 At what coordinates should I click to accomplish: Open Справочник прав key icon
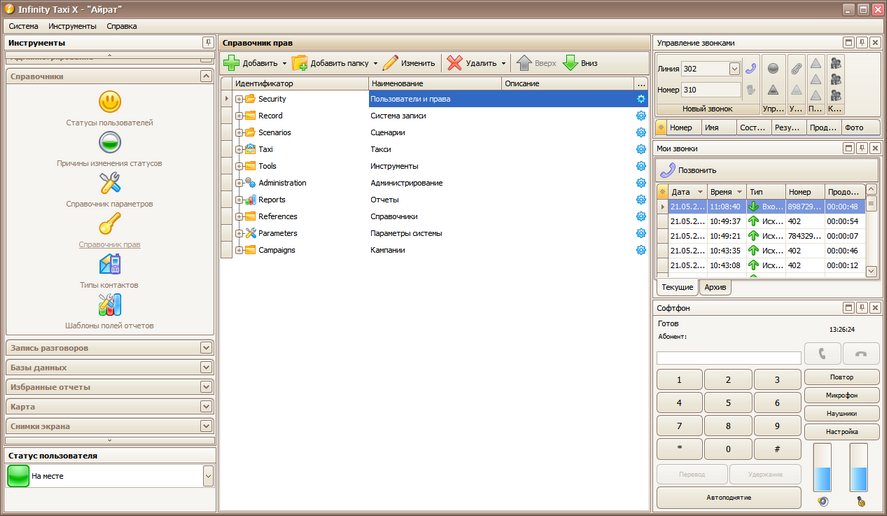point(110,224)
